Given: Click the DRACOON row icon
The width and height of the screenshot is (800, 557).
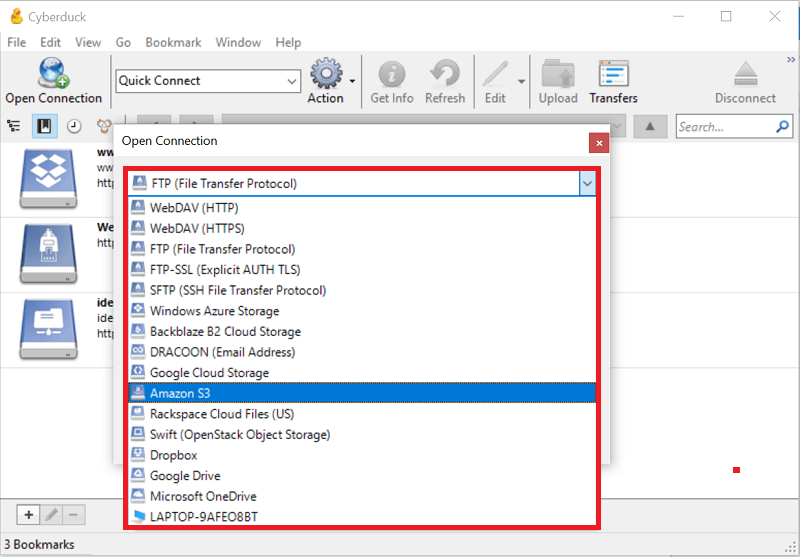Looking at the screenshot, I should point(138,351).
